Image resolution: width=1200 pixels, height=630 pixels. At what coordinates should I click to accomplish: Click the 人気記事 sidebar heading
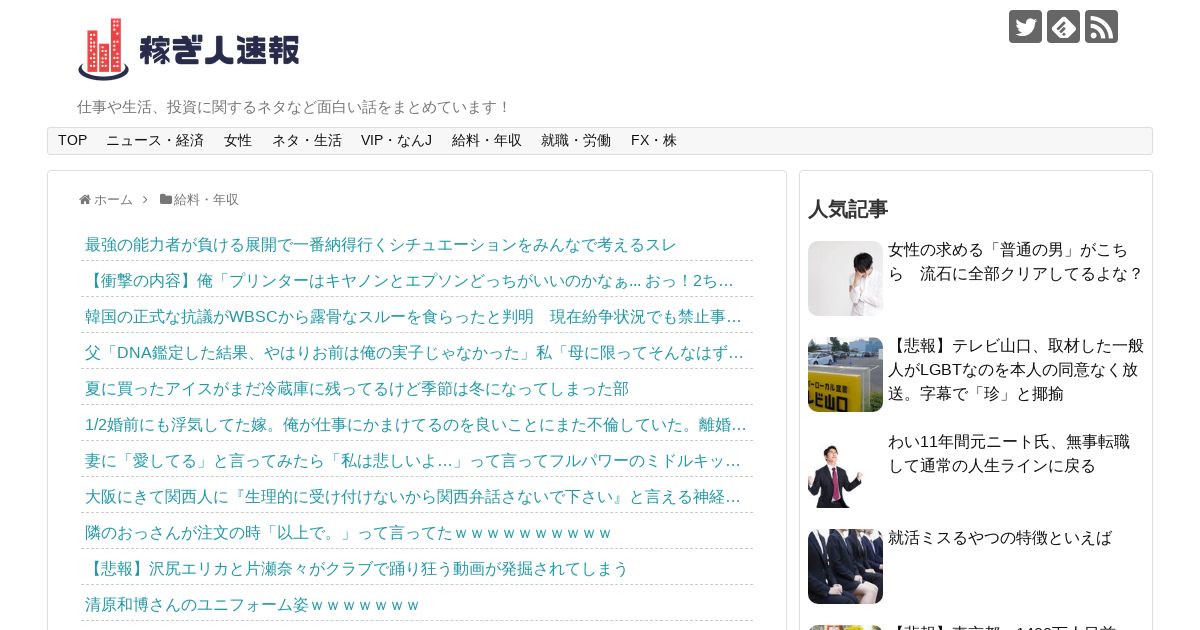click(848, 209)
